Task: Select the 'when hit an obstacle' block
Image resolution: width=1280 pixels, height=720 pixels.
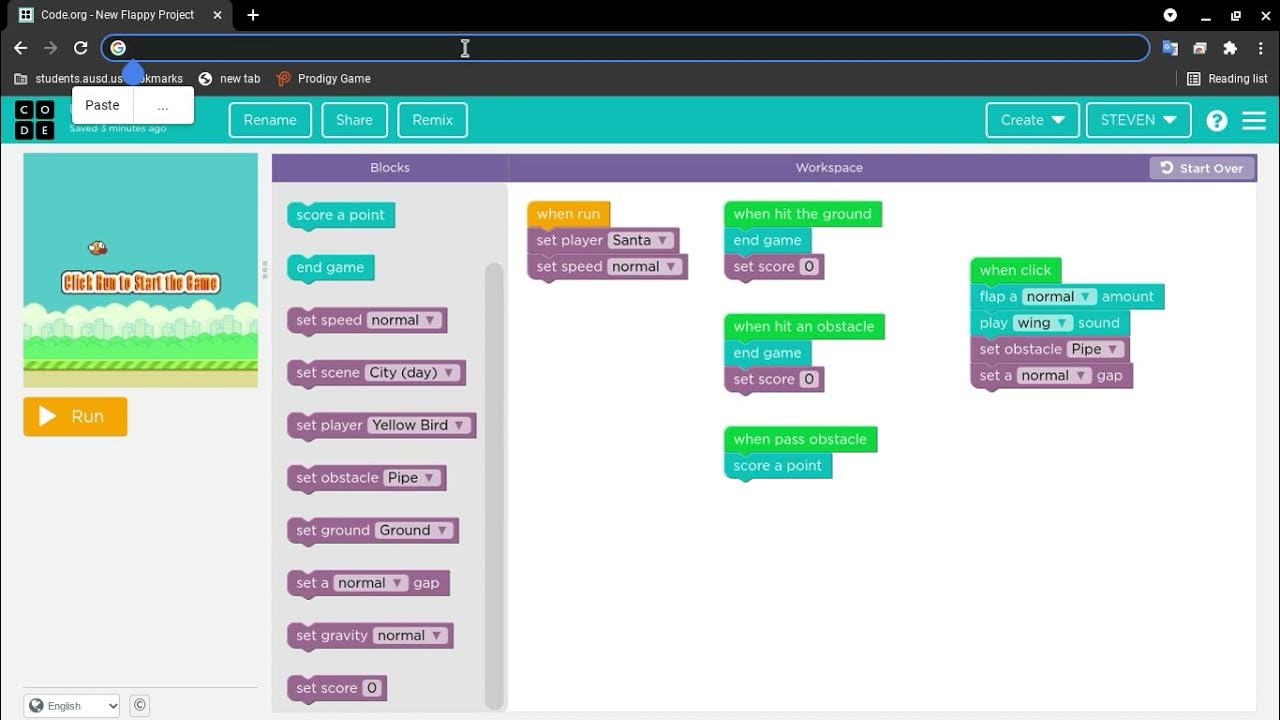Action: [804, 326]
